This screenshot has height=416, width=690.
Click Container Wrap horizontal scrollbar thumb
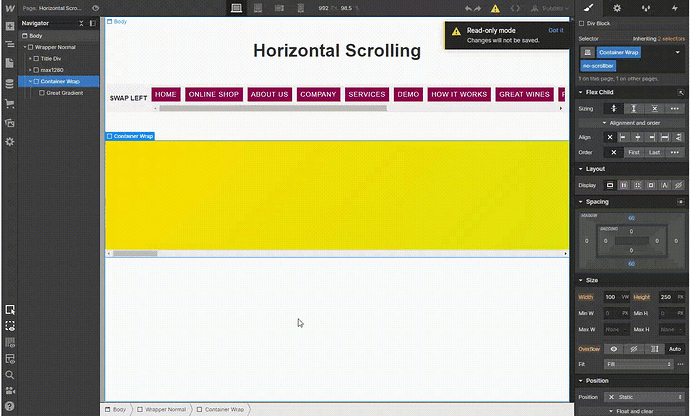(x=135, y=254)
